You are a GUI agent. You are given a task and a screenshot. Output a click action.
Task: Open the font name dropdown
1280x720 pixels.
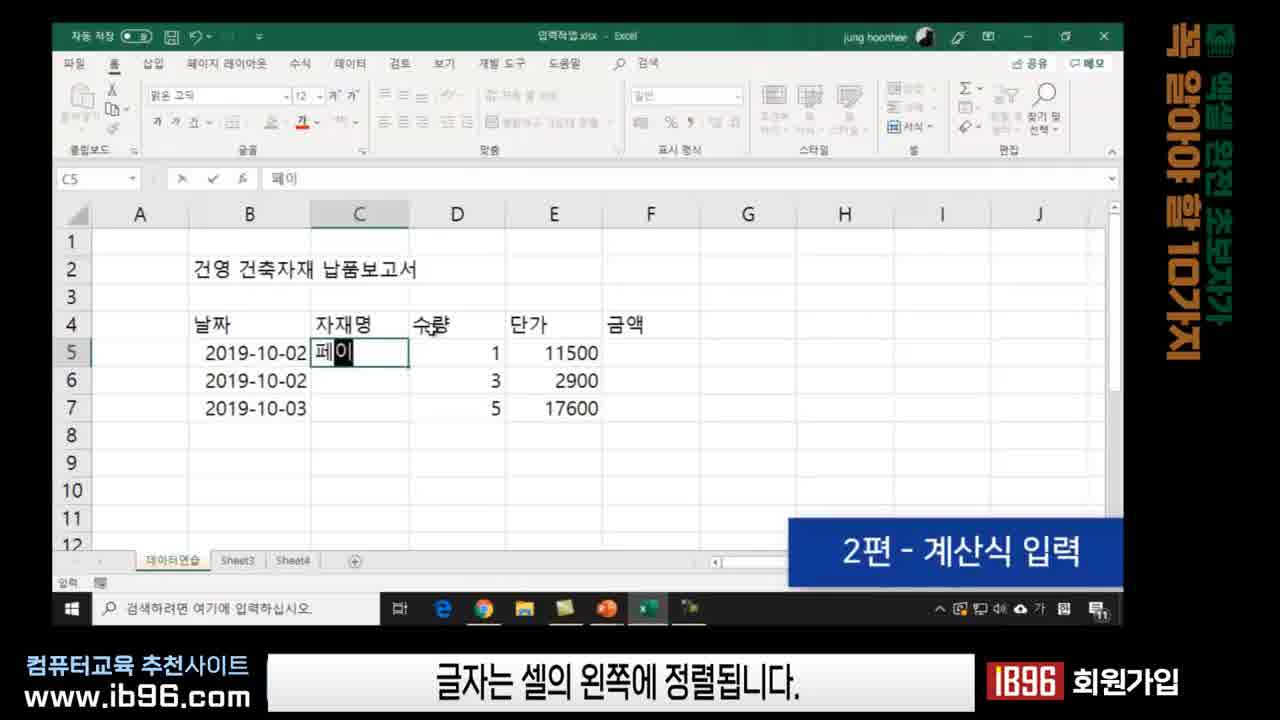pos(286,97)
